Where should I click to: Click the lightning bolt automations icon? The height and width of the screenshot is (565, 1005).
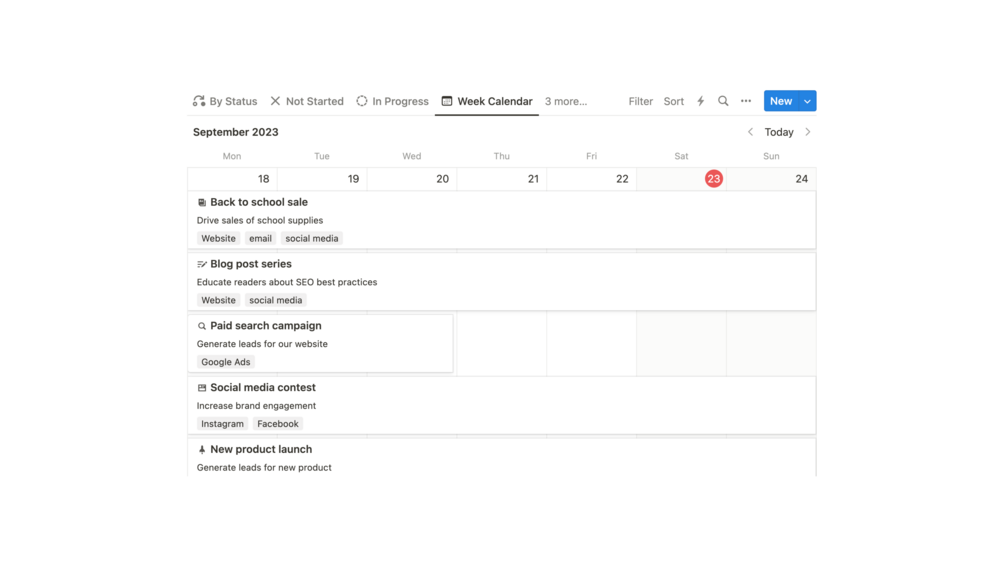tap(700, 101)
